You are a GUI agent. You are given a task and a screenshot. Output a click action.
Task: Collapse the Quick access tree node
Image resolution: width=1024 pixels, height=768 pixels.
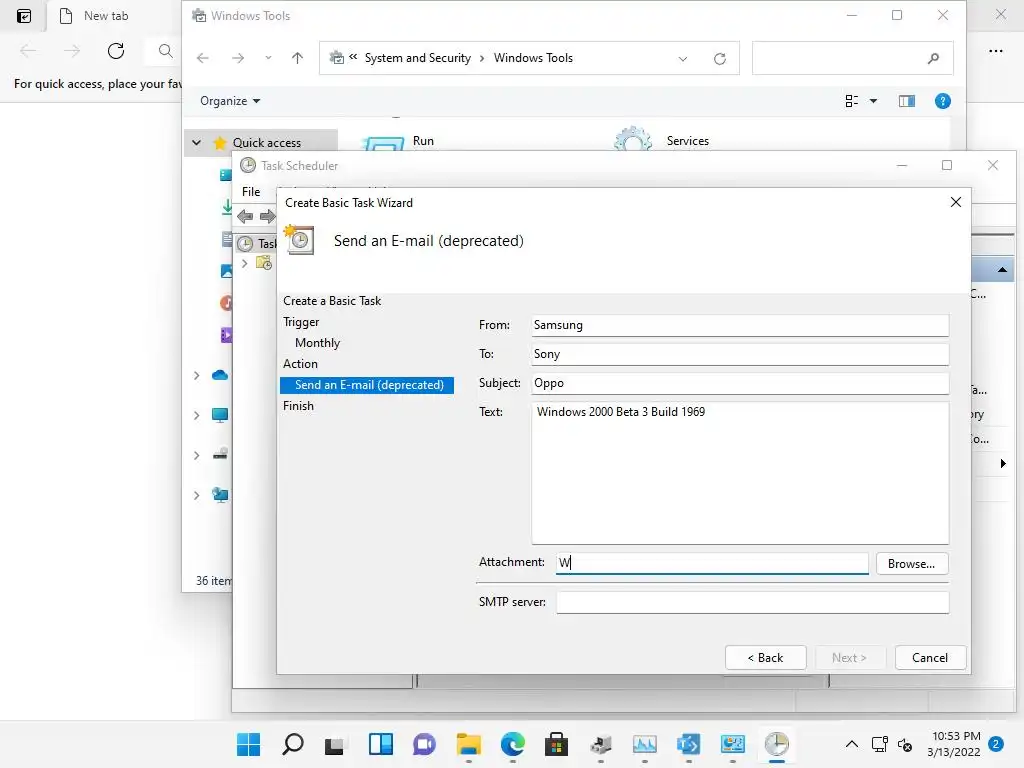click(x=197, y=142)
